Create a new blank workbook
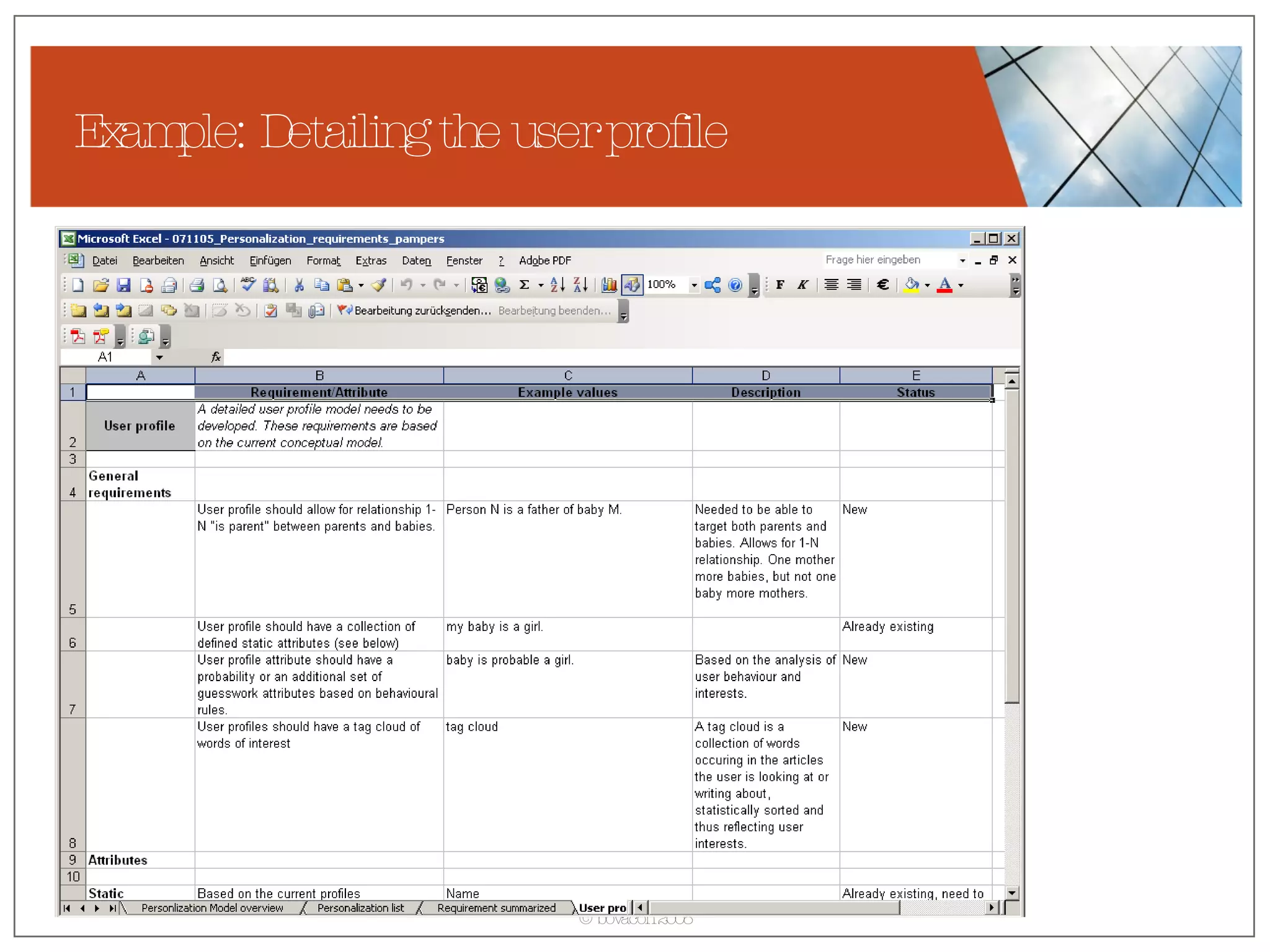 pos(78,285)
